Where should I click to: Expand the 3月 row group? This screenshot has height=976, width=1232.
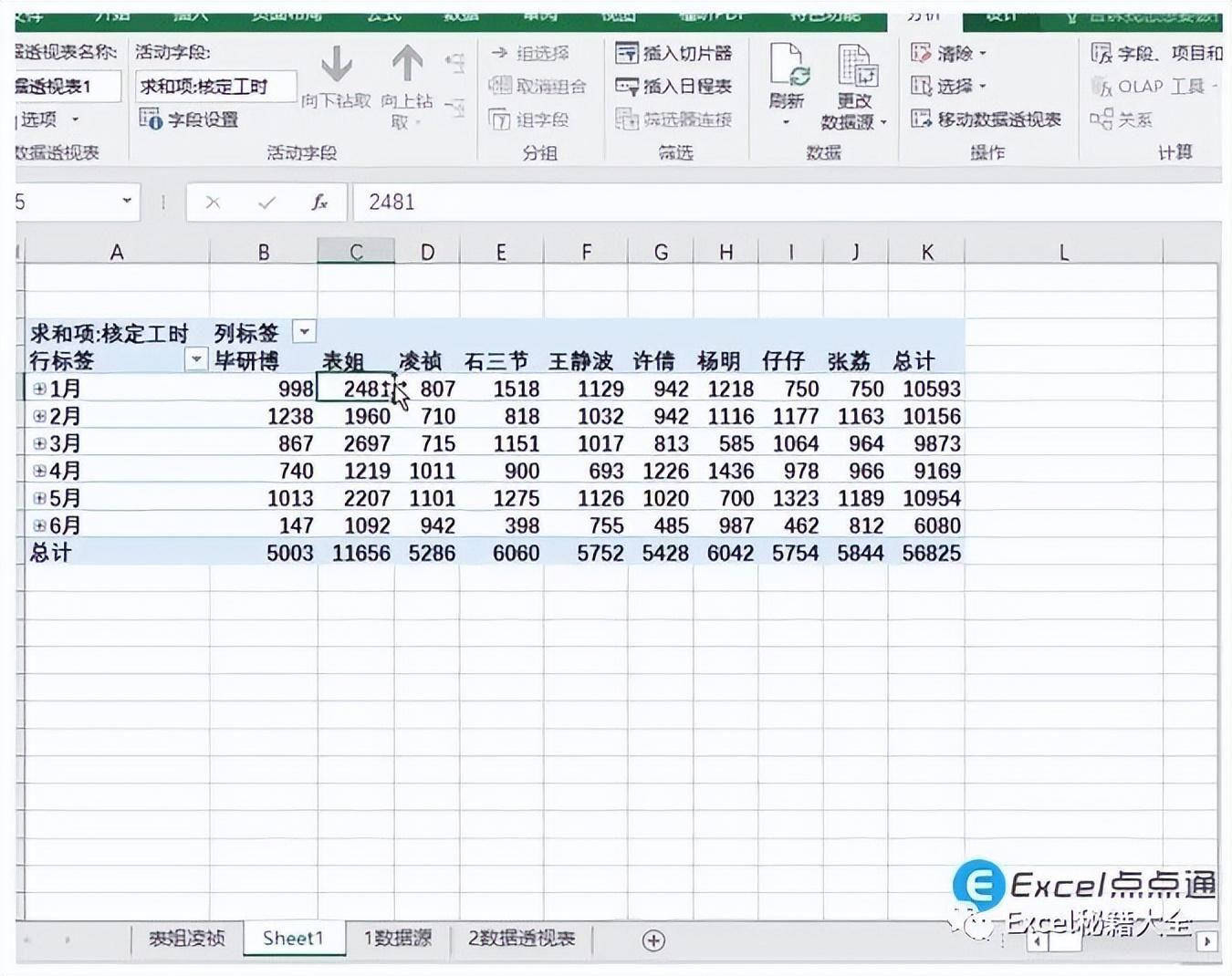coord(39,443)
